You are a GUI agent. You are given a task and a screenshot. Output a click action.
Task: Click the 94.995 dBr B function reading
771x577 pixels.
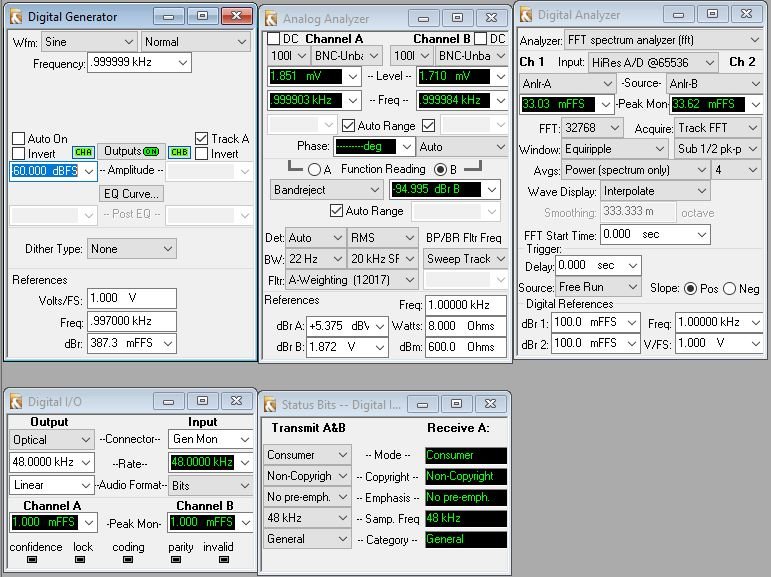coord(435,189)
